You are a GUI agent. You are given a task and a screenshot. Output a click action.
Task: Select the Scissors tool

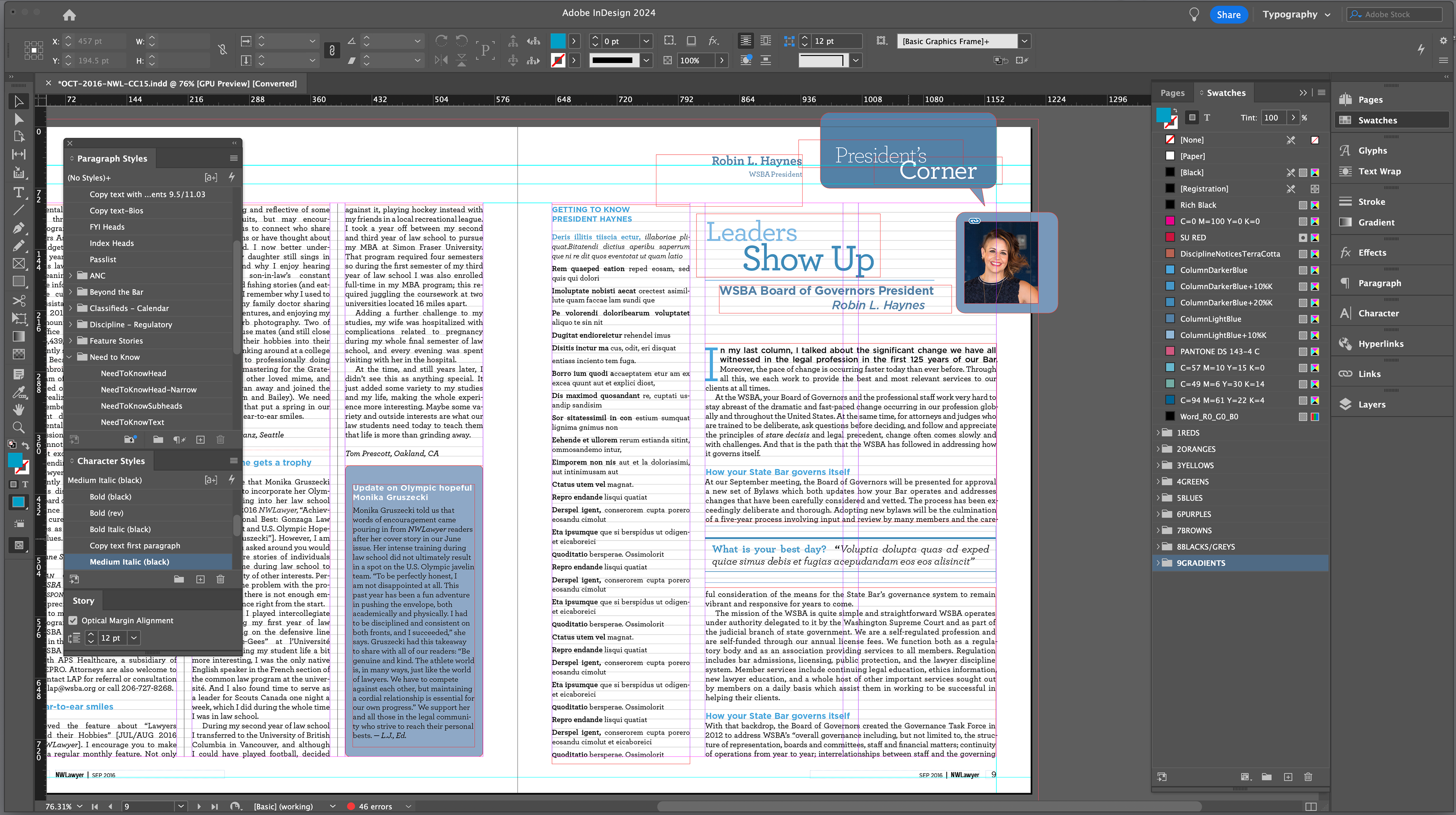[x=18, y=300]
